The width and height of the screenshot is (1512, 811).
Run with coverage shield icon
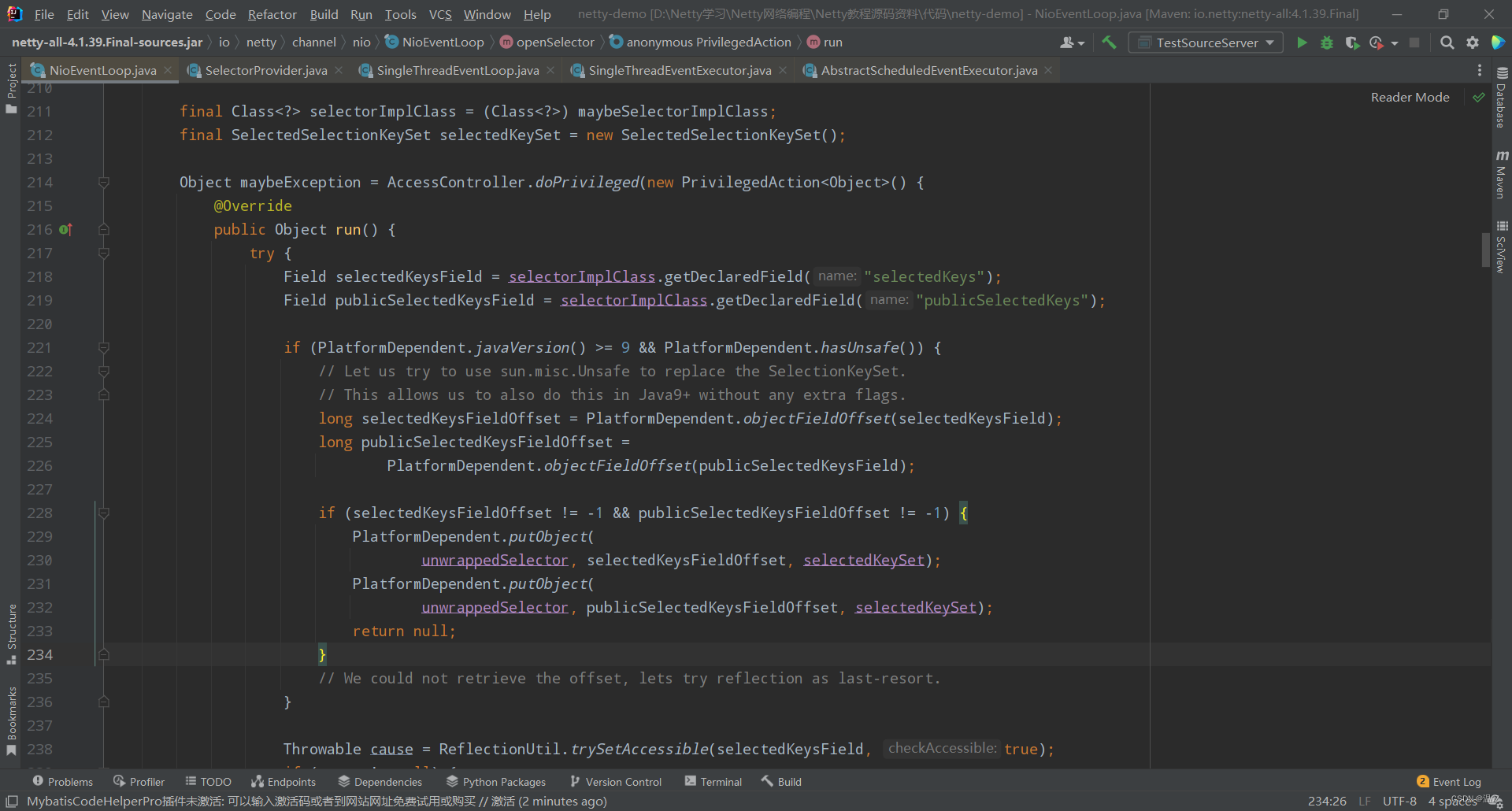pos(1352,43)
